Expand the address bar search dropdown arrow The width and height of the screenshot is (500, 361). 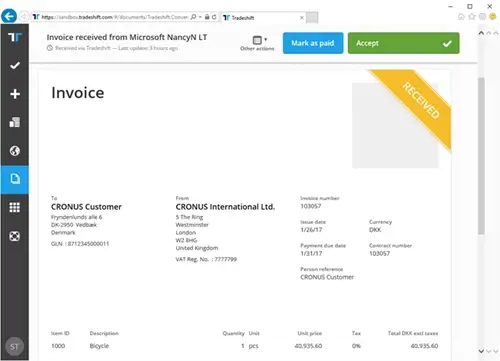pos(200,17)
